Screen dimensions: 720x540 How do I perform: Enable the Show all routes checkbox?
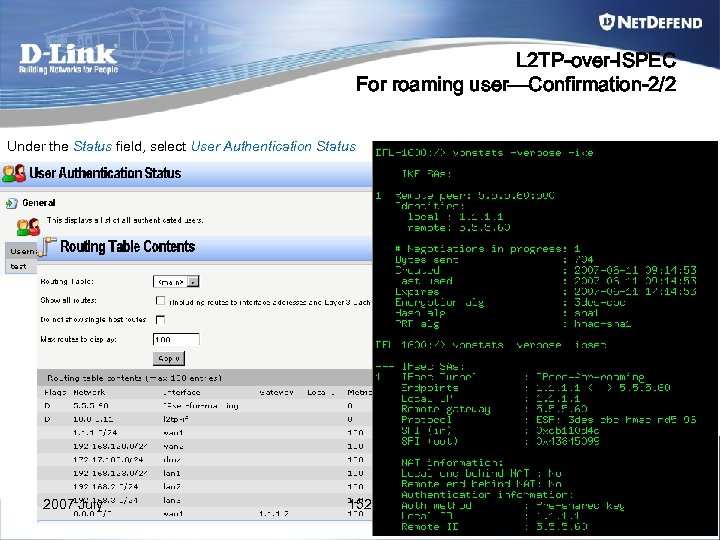click(x=160, y=301)
